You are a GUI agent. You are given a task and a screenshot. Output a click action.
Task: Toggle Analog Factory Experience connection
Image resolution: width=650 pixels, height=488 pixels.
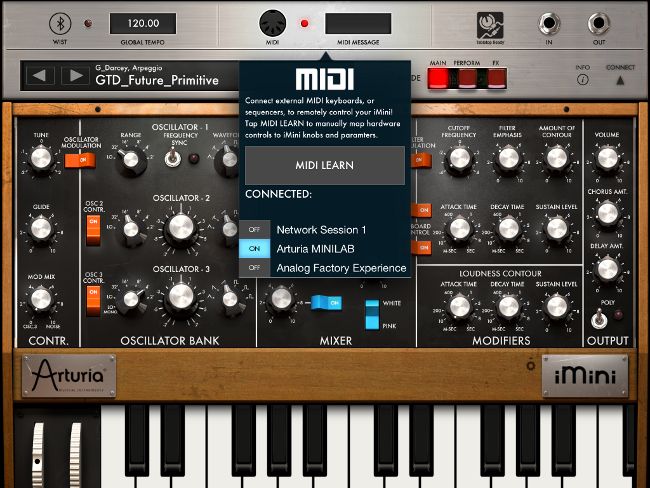pyautogui.click(x=255, y=268)
